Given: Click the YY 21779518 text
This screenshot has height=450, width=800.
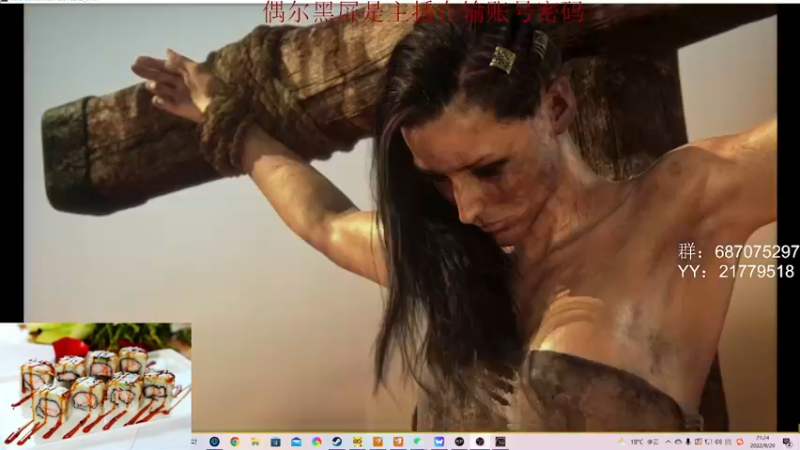Looking at the screenshot, I should (x=736, y=271).
